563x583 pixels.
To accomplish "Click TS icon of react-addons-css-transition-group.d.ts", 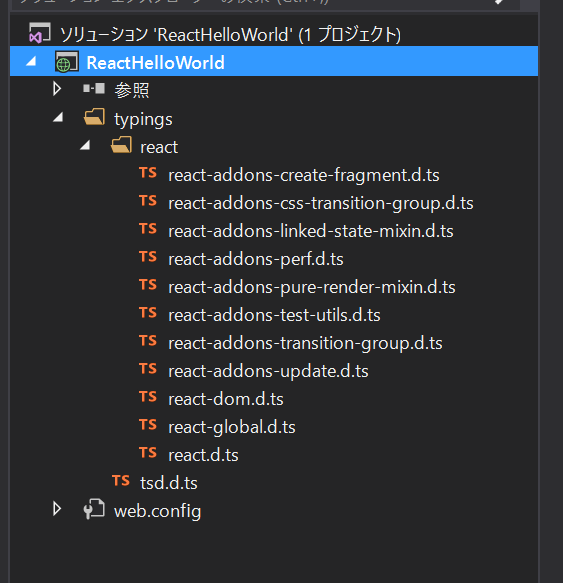I will pos(148,201).
